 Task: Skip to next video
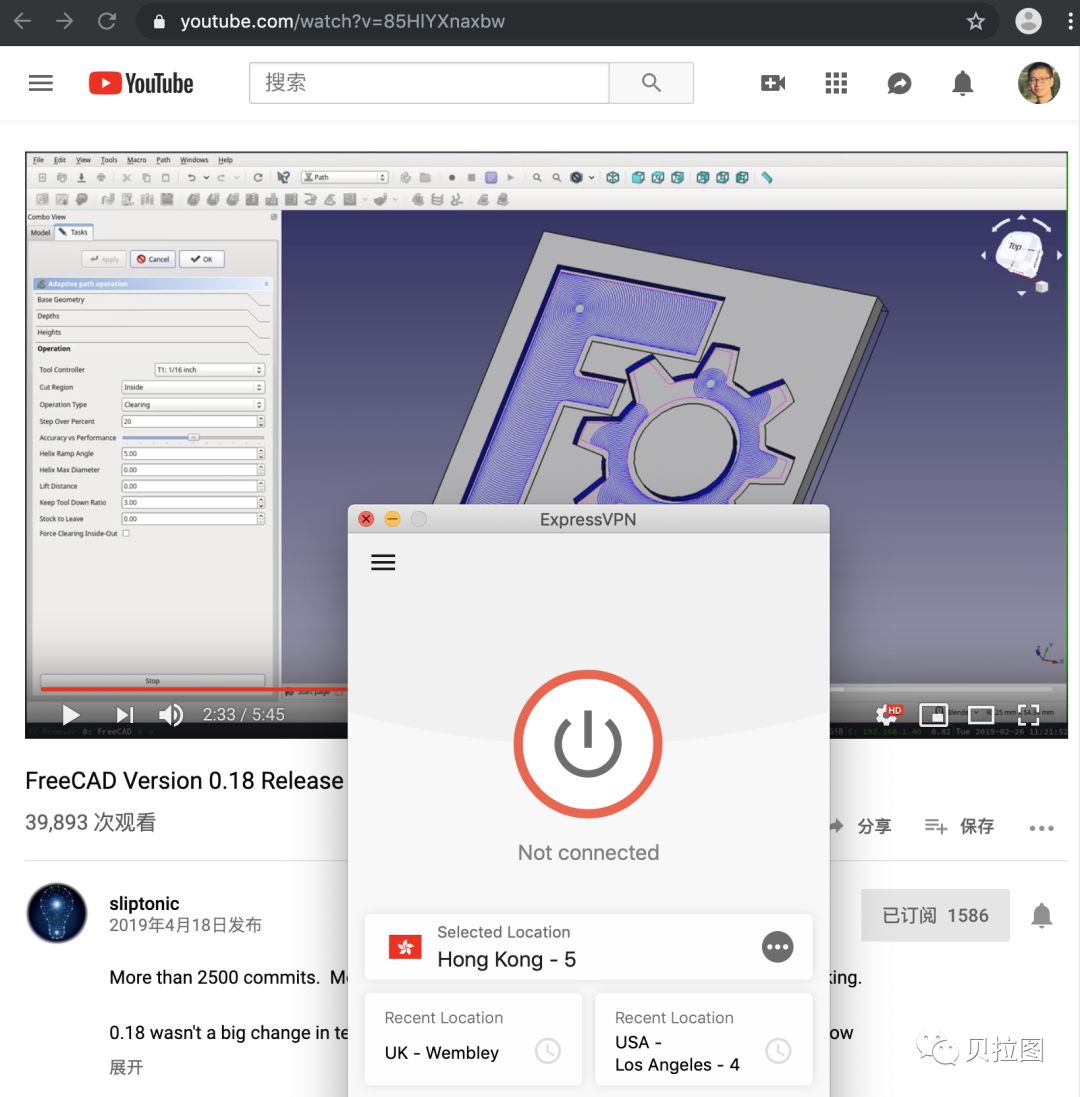tap(124, 714)
